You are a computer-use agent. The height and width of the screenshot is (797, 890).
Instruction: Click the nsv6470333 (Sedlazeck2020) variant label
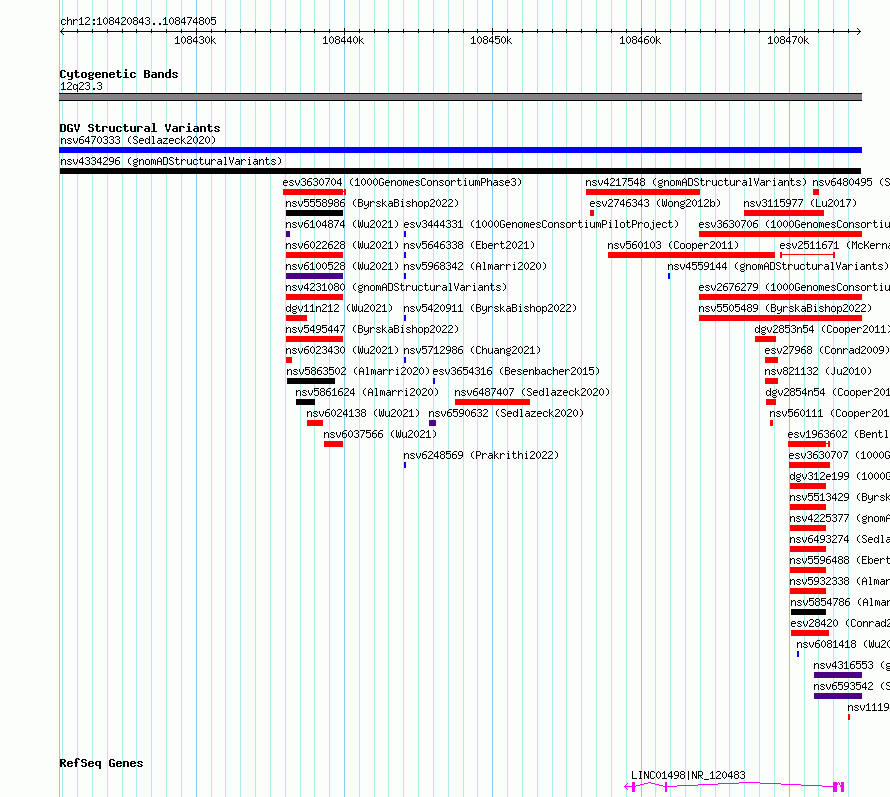click(x=138, y=140)
